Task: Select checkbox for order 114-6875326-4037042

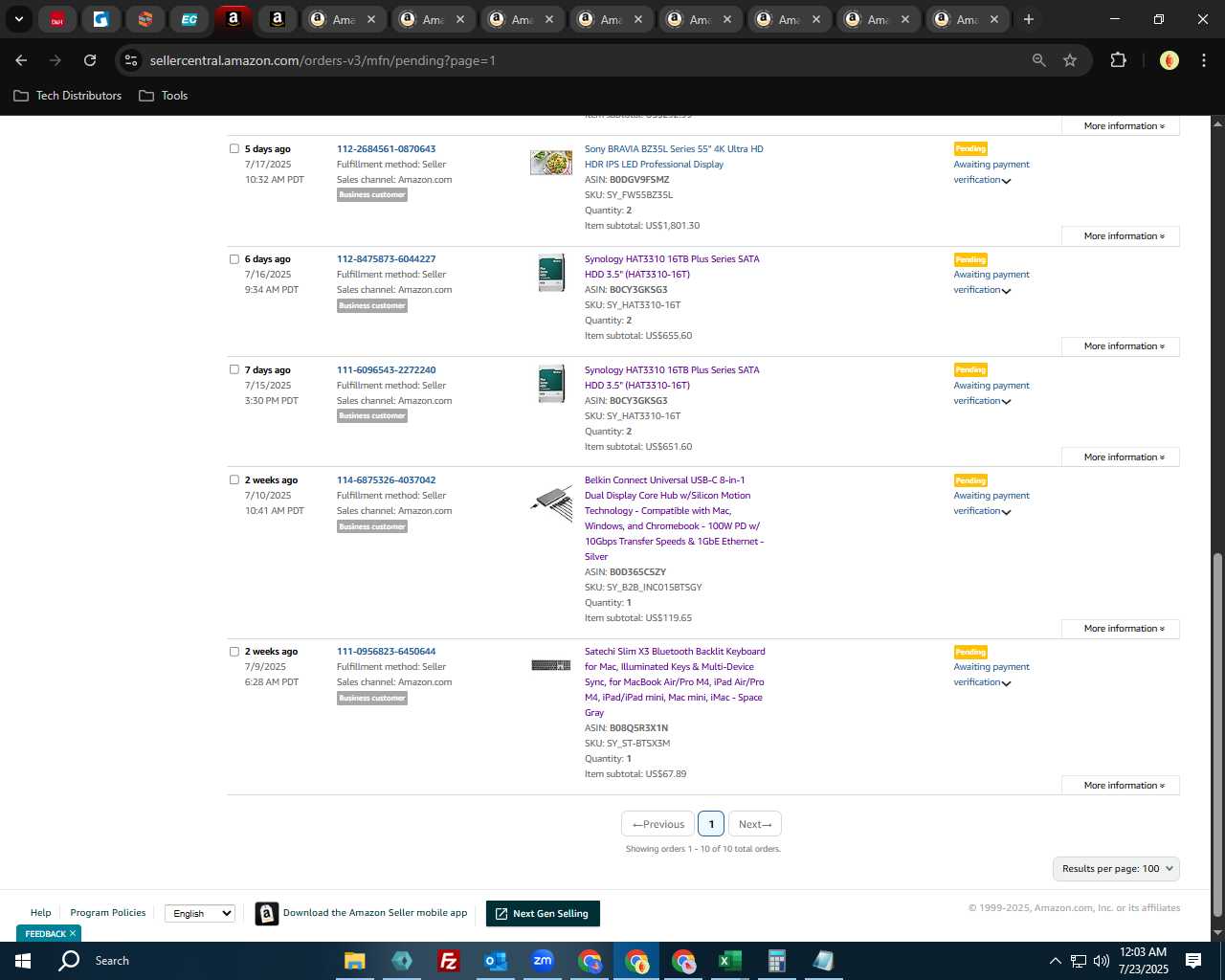Action: tap(234, 479)
